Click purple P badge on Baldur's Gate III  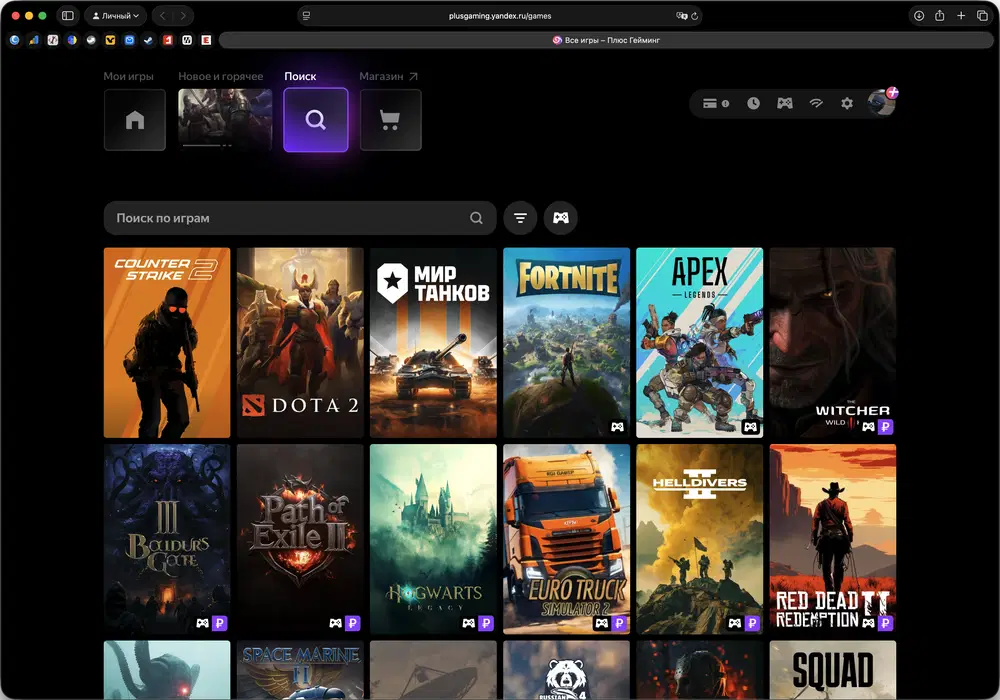coord(219,623)
